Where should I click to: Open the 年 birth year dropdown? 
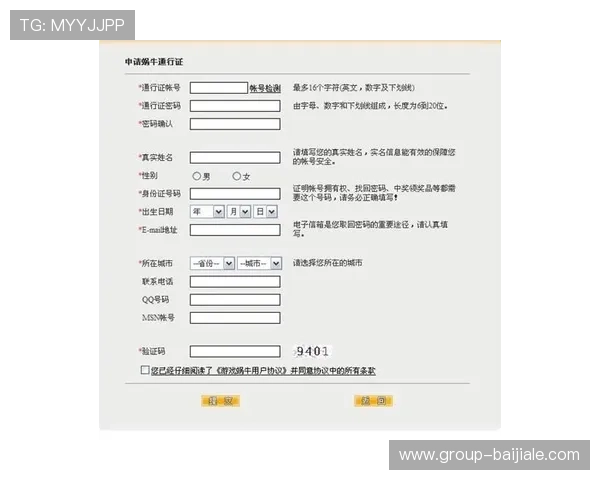click(207, 212)
